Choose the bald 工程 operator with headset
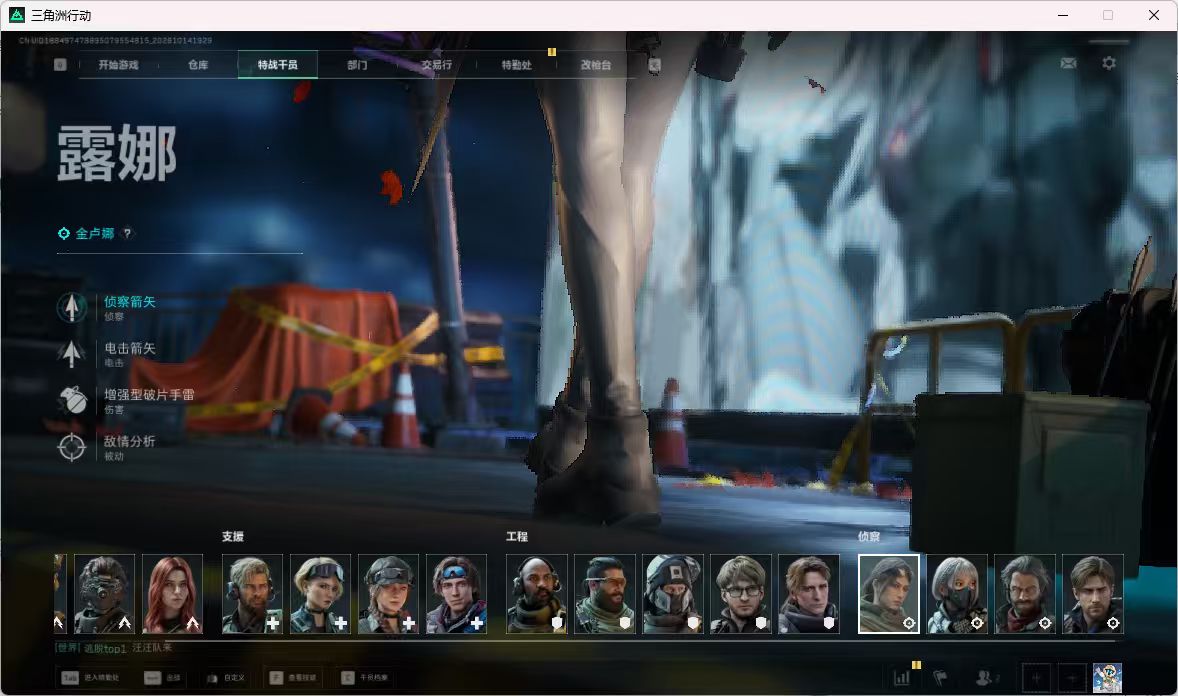Image resolution: width=1178 pixels, height=696 pixels. 536,594
